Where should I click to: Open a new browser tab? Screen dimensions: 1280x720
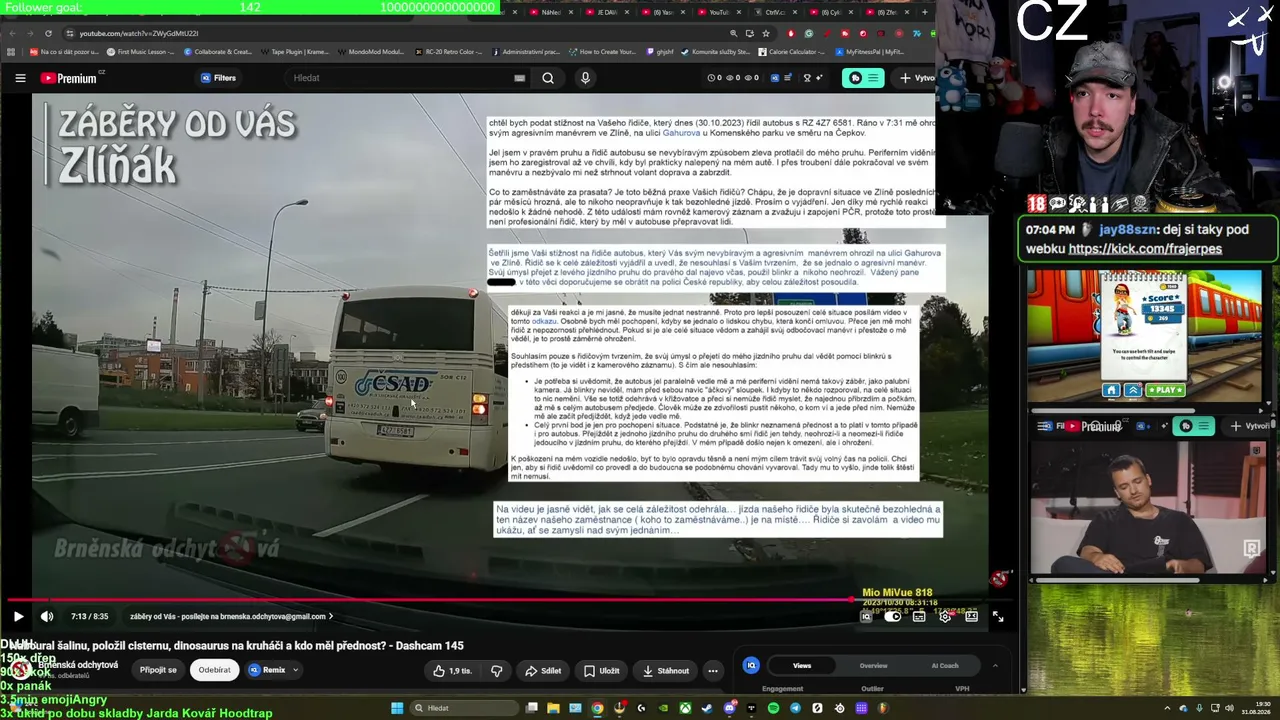(x=924, y=12)
